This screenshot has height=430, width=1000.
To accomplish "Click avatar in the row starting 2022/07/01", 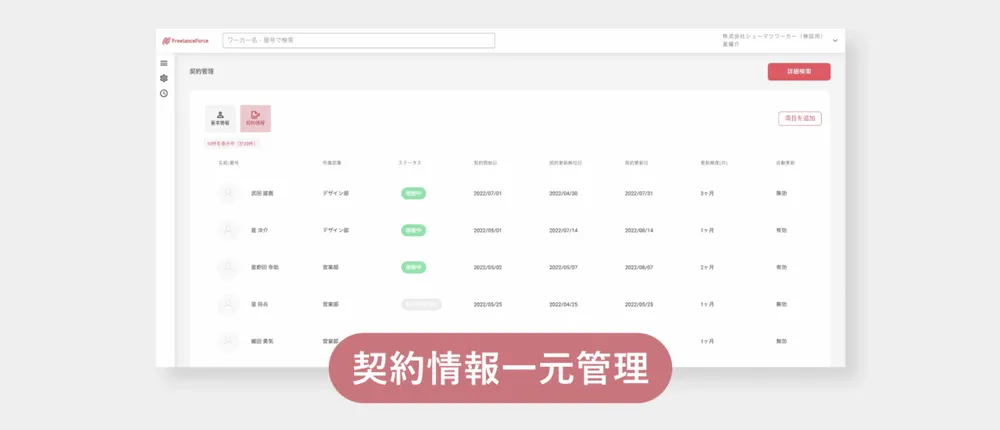I will [228, 193].
